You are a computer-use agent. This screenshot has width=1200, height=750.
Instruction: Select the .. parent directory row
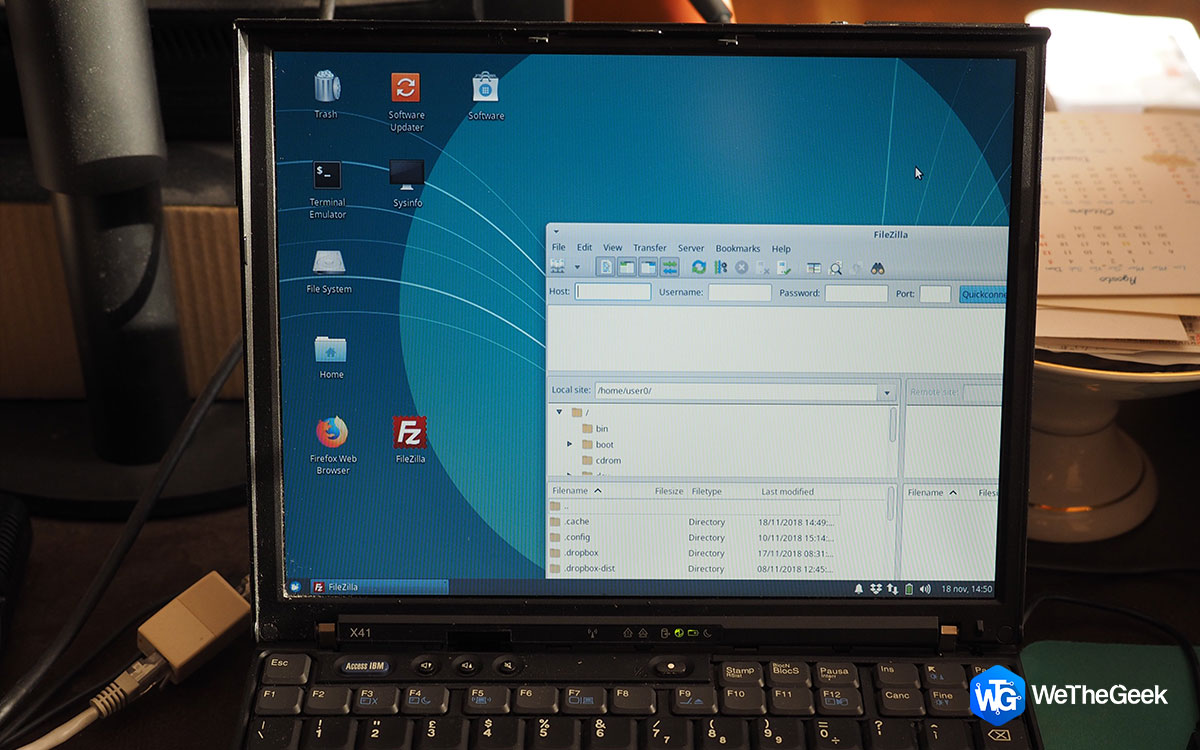pos(694,506)
